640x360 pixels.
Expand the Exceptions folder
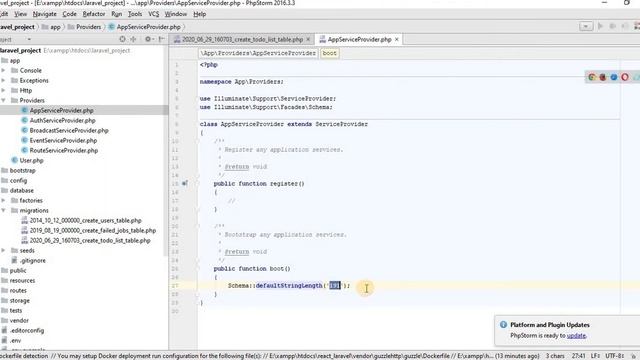tap(4, 80)
